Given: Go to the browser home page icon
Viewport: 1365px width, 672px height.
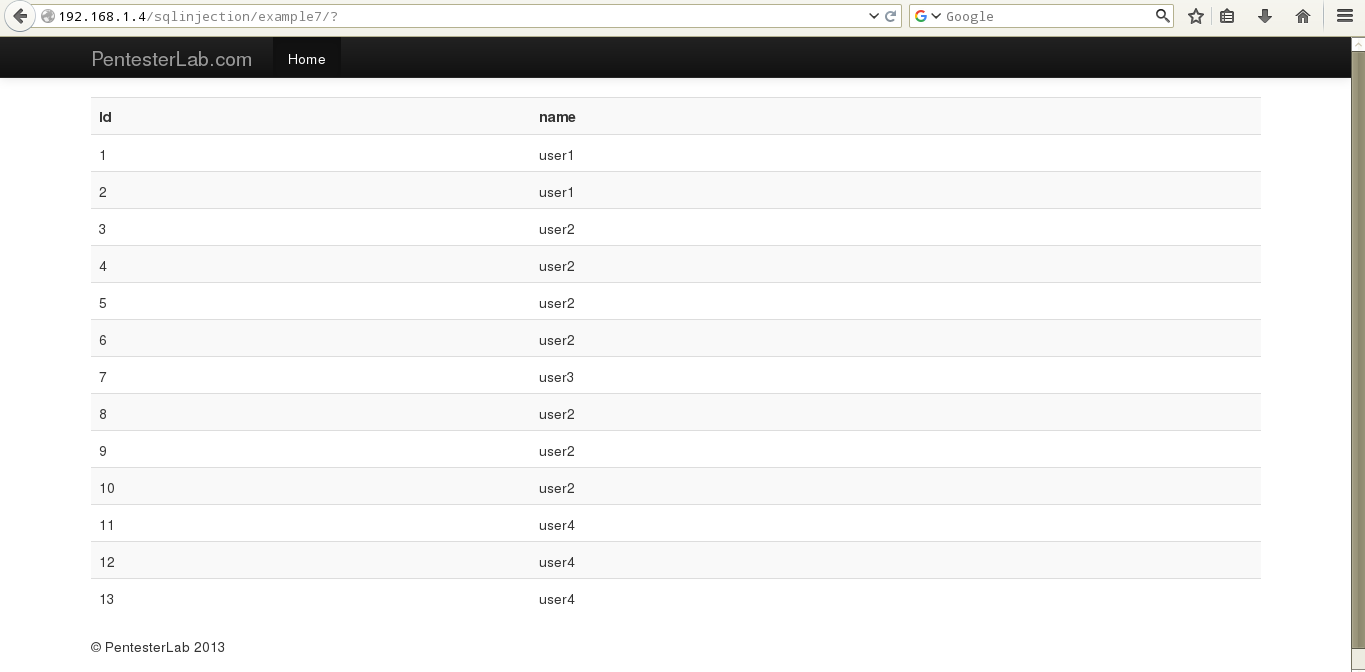Looking at the screenshot, I should point(1302,16).
